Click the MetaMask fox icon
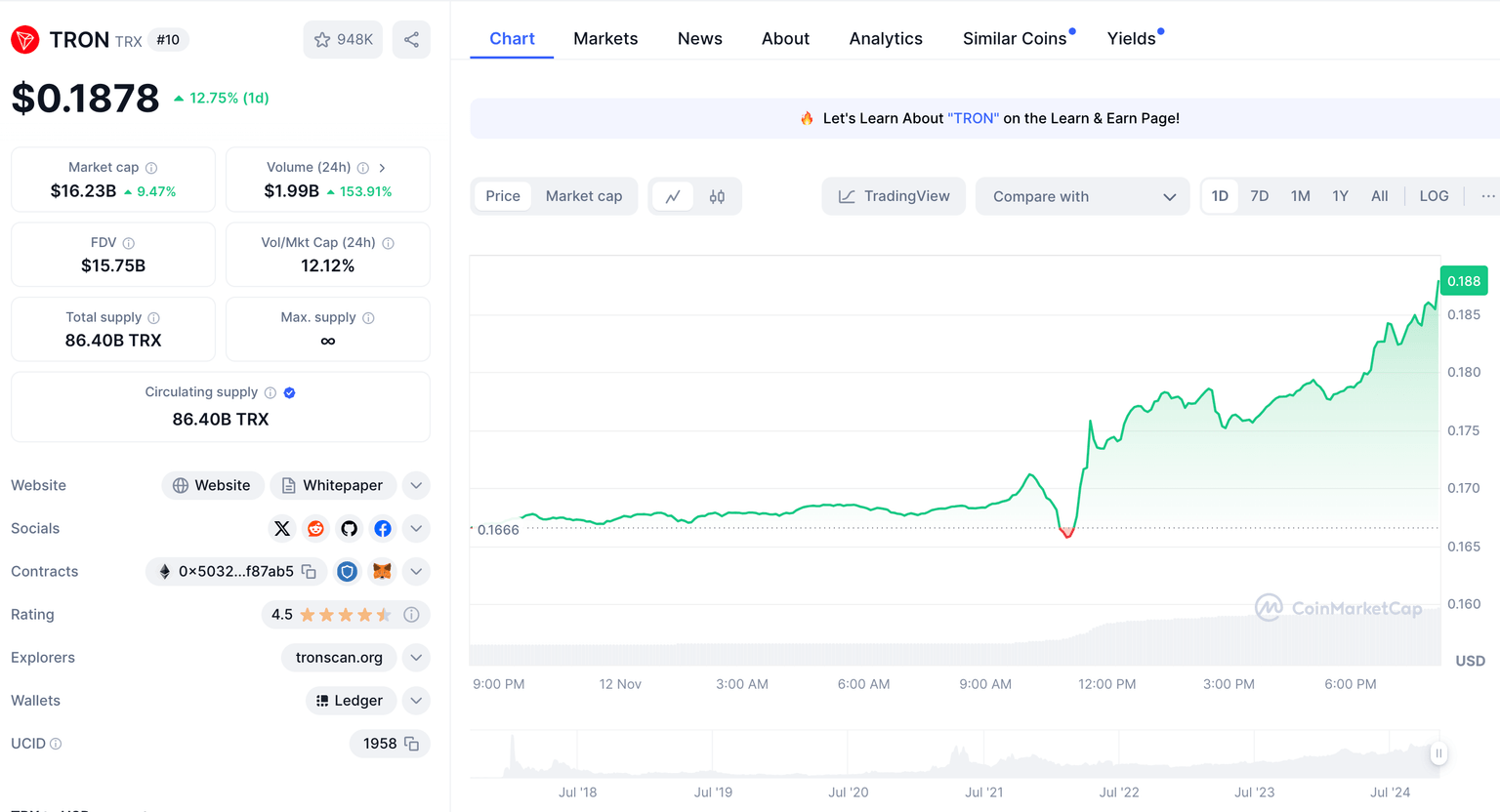 [382, 572]
